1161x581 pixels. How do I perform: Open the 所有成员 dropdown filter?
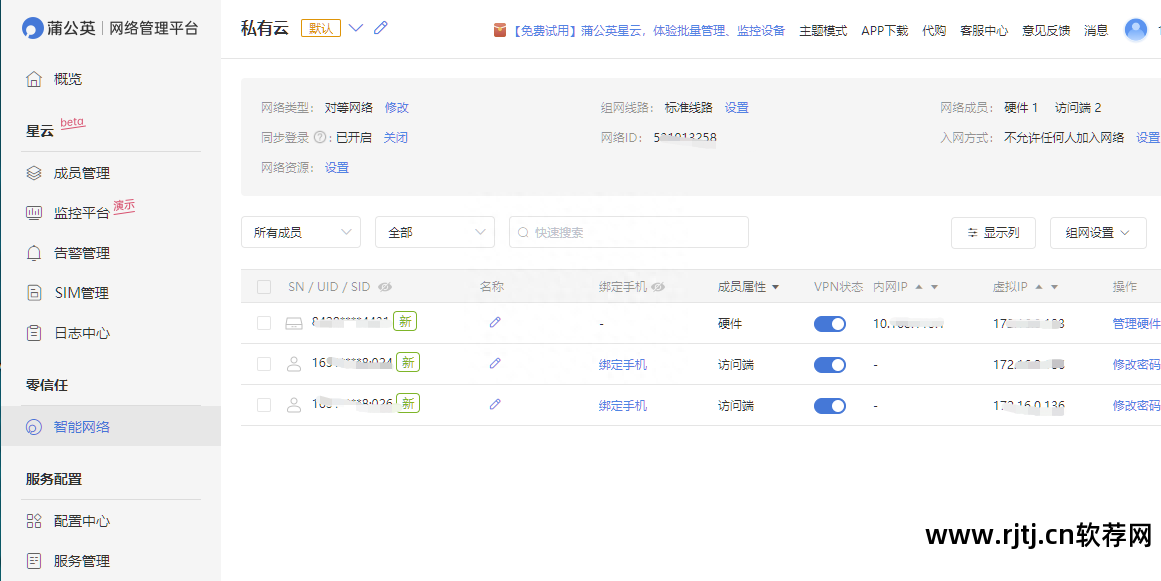(x=300, y=232)
